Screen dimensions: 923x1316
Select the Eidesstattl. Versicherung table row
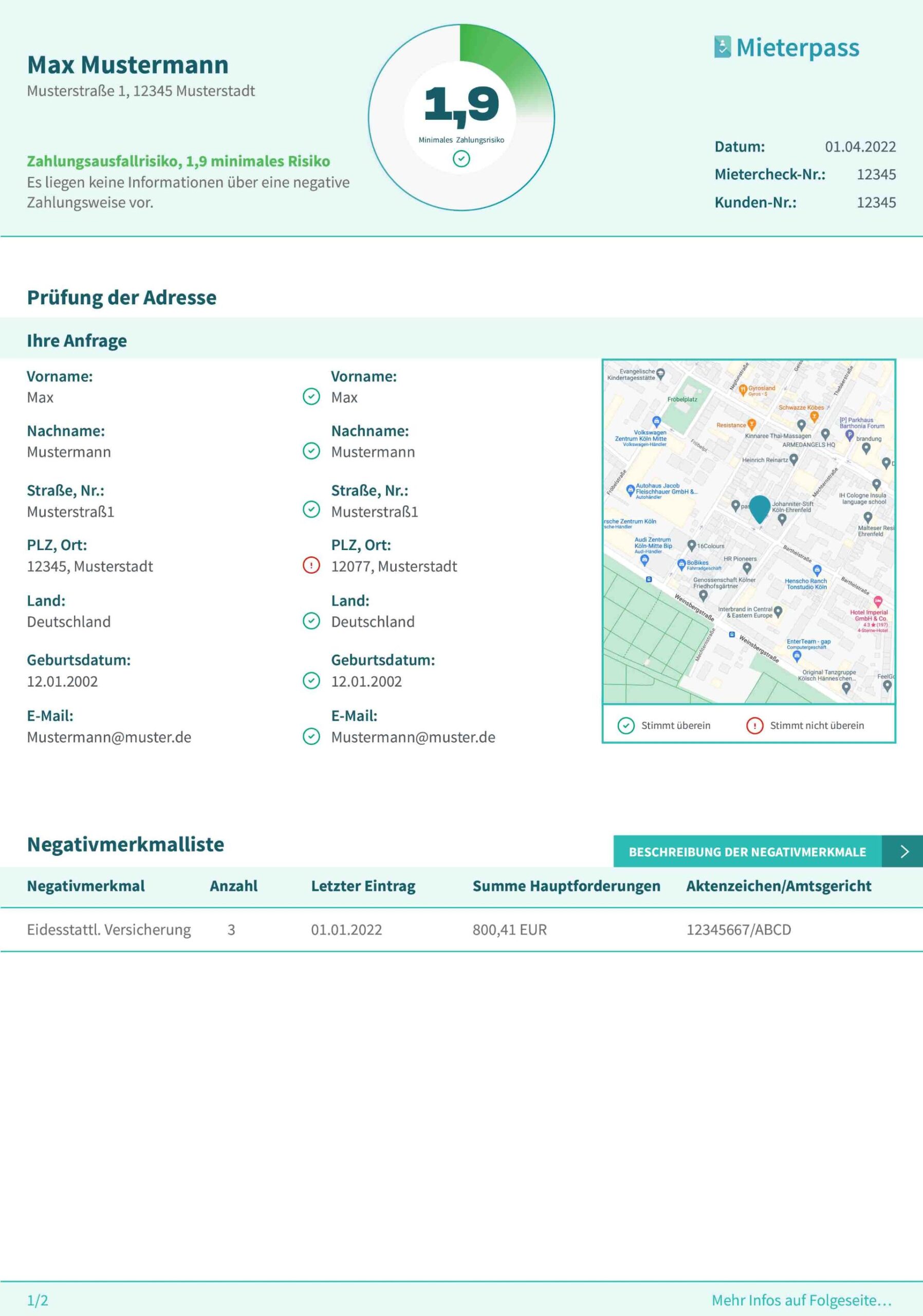(109, 930)
